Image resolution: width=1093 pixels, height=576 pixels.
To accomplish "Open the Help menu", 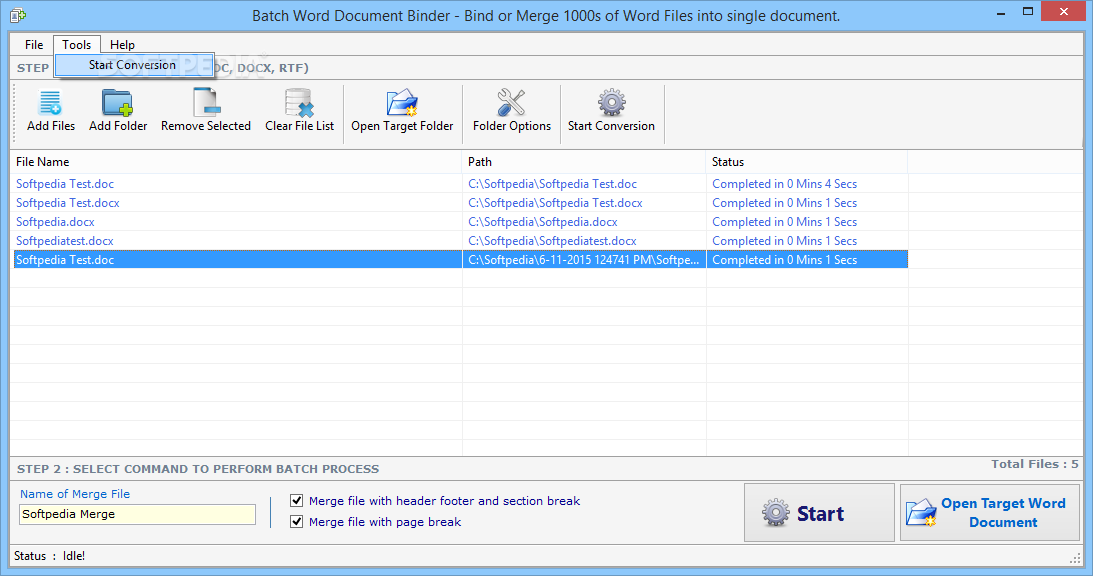I will [122, 45].
